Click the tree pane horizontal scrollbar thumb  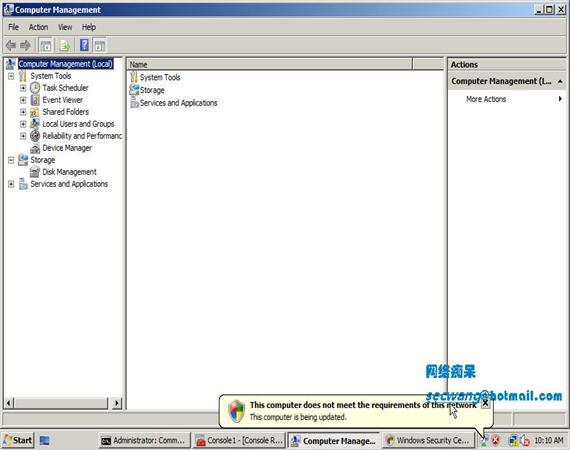point(61,403)
